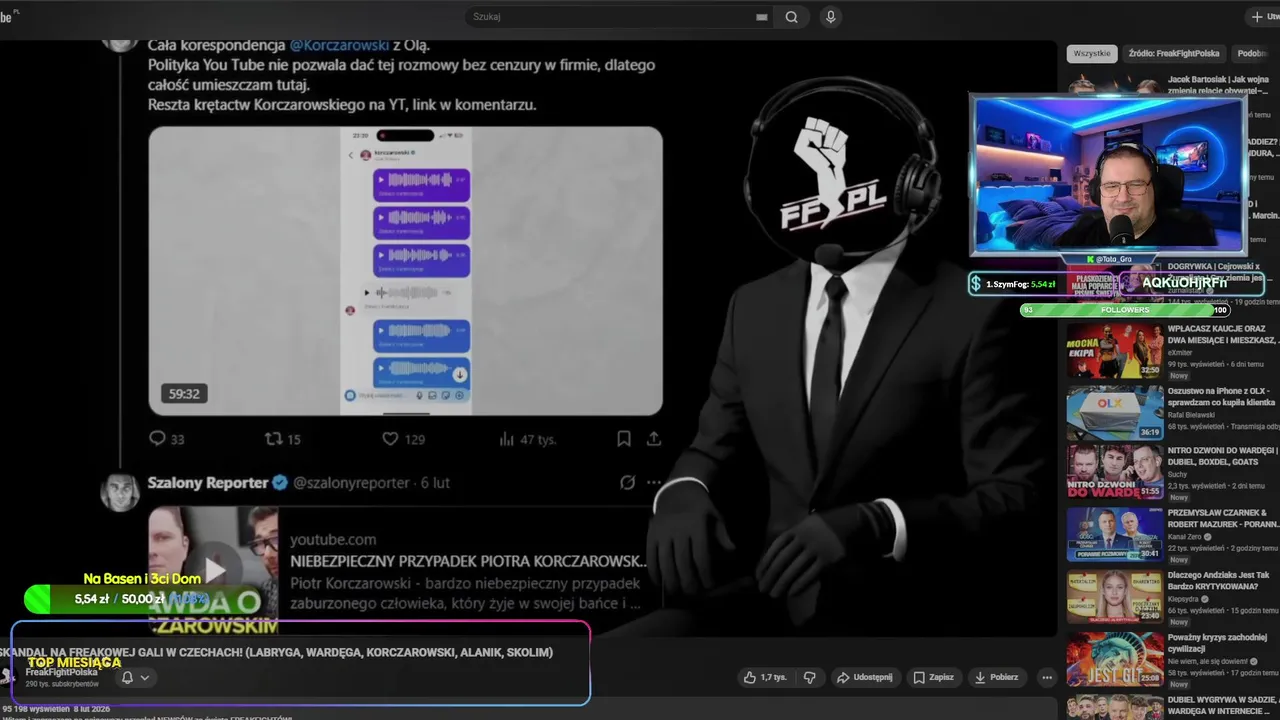Click the @Korczarowski mention in the tweet
This screenshot has height=720, width=1280.
pyautogui.click(x=338, y=45)
